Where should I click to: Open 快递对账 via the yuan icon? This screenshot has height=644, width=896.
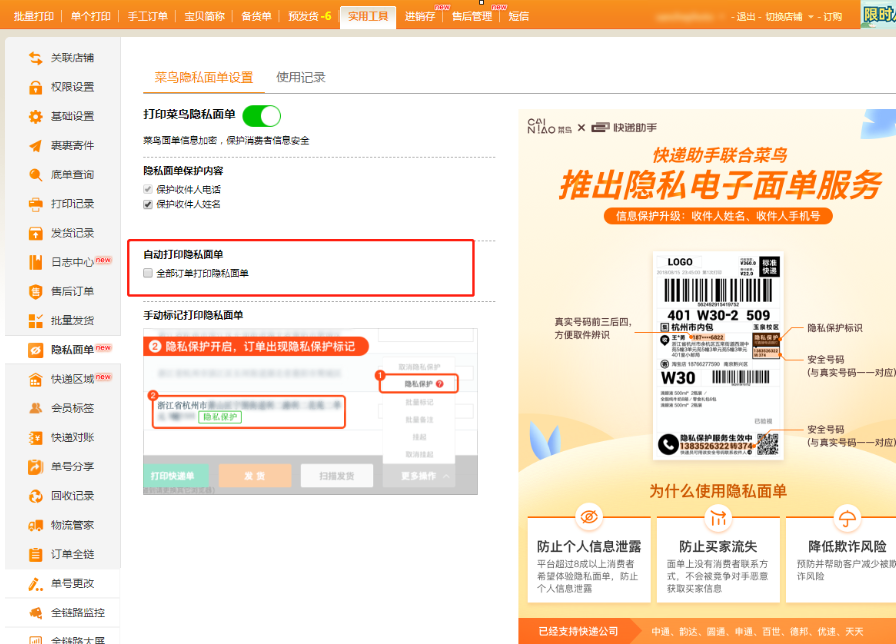pyautogui.click(x=35, y=437)
